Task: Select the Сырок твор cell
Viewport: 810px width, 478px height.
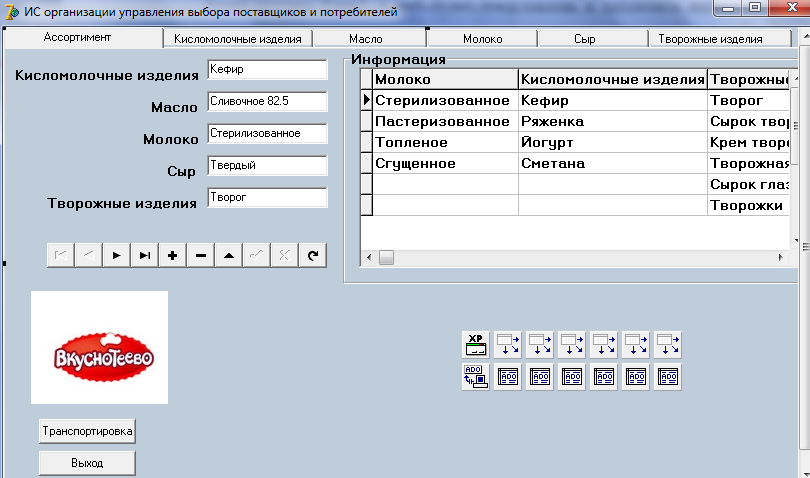Action: (x=749, y=121)
